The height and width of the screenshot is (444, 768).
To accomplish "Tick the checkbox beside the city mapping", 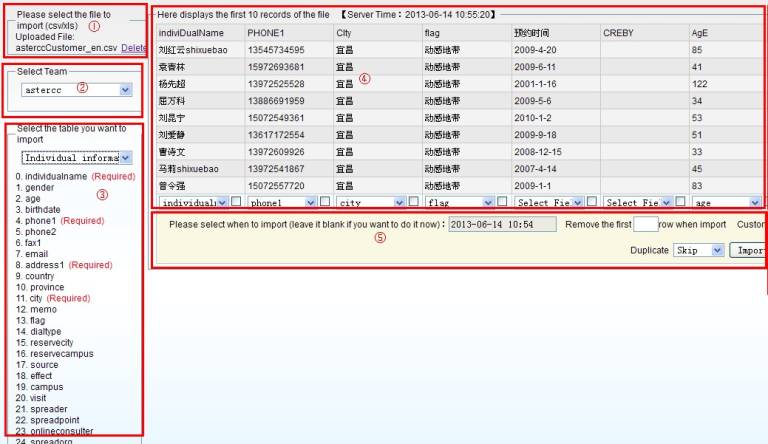I will pos(413,201).
